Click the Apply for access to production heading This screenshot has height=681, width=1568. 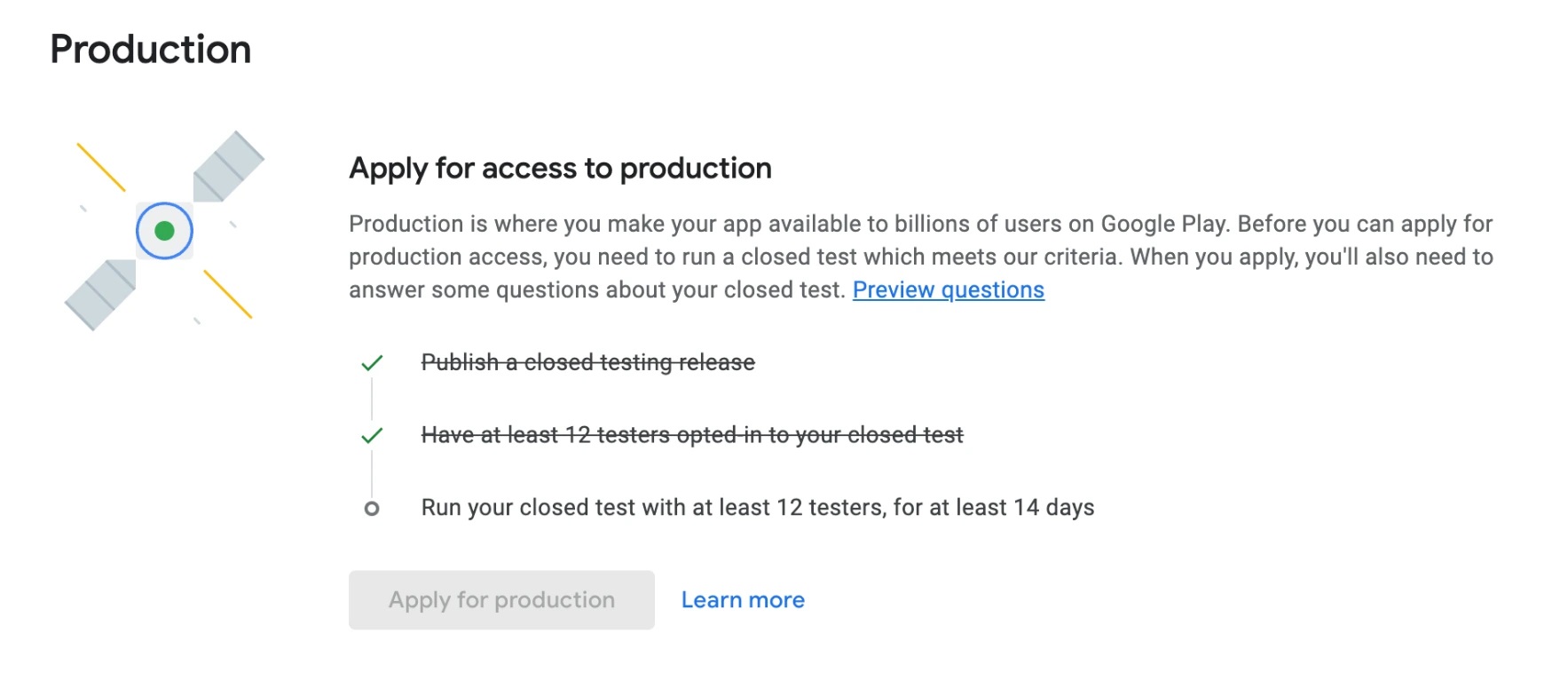(560, 168)
